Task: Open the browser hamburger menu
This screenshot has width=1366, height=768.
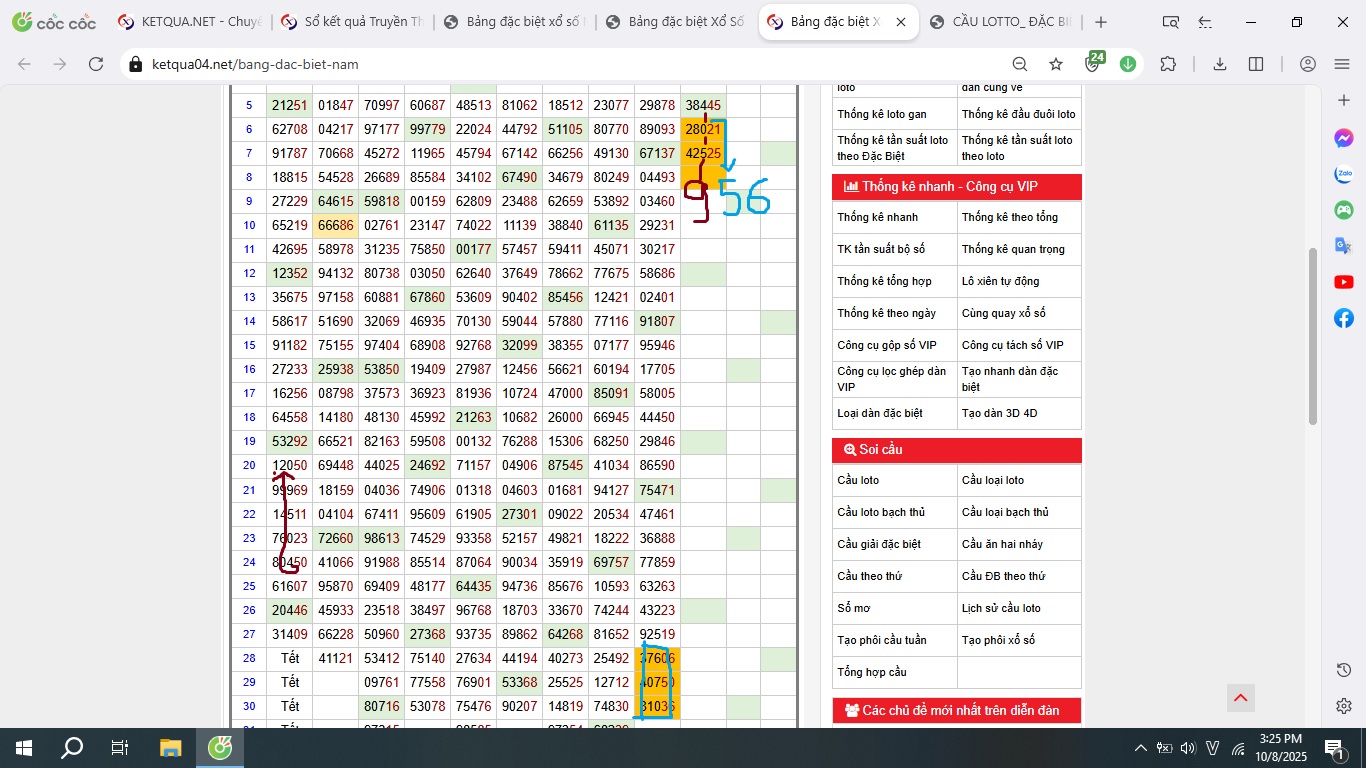Action: click(x=1342, y=64)
